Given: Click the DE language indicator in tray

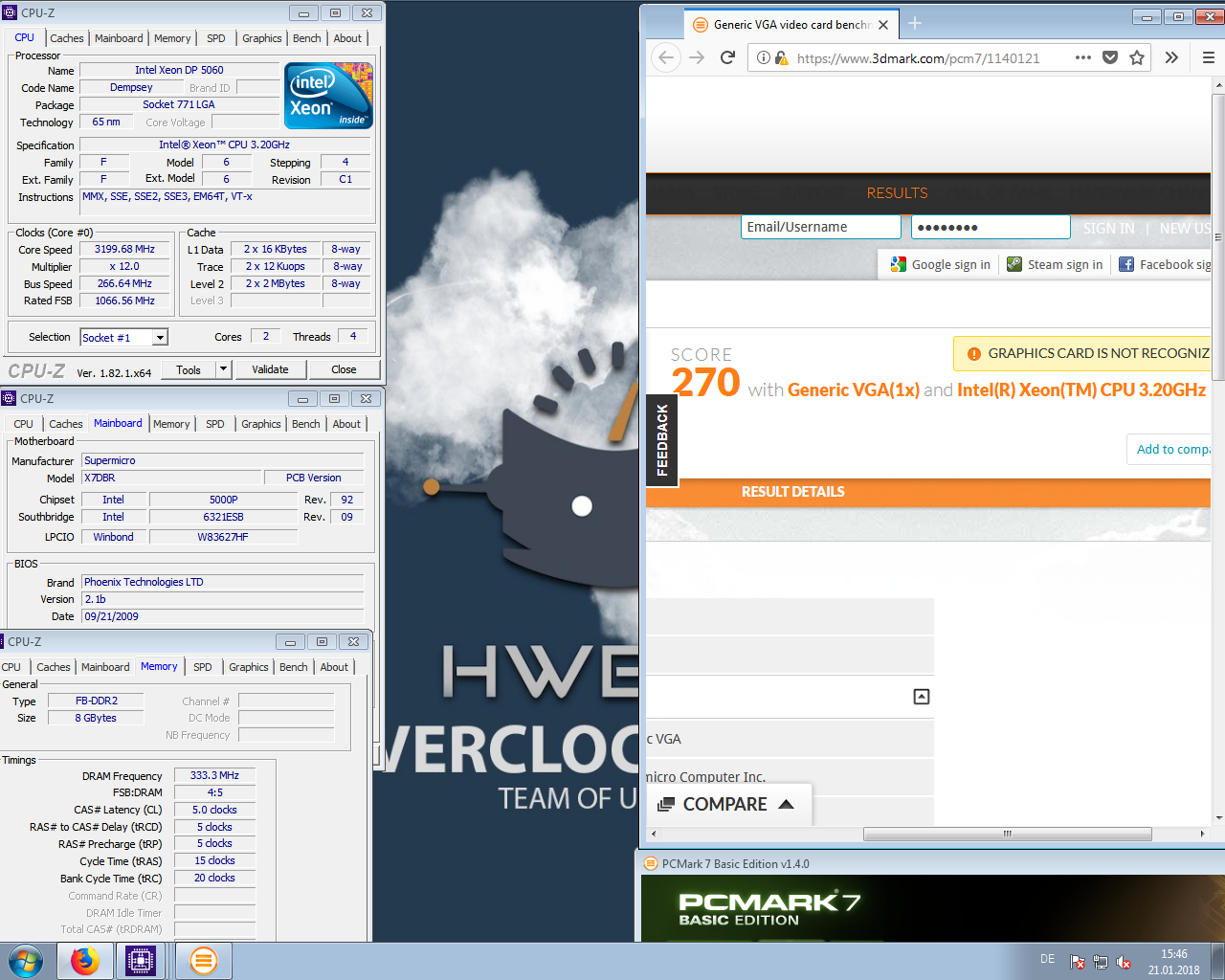Looking at the screenshot, I should tap(1047, 959).
